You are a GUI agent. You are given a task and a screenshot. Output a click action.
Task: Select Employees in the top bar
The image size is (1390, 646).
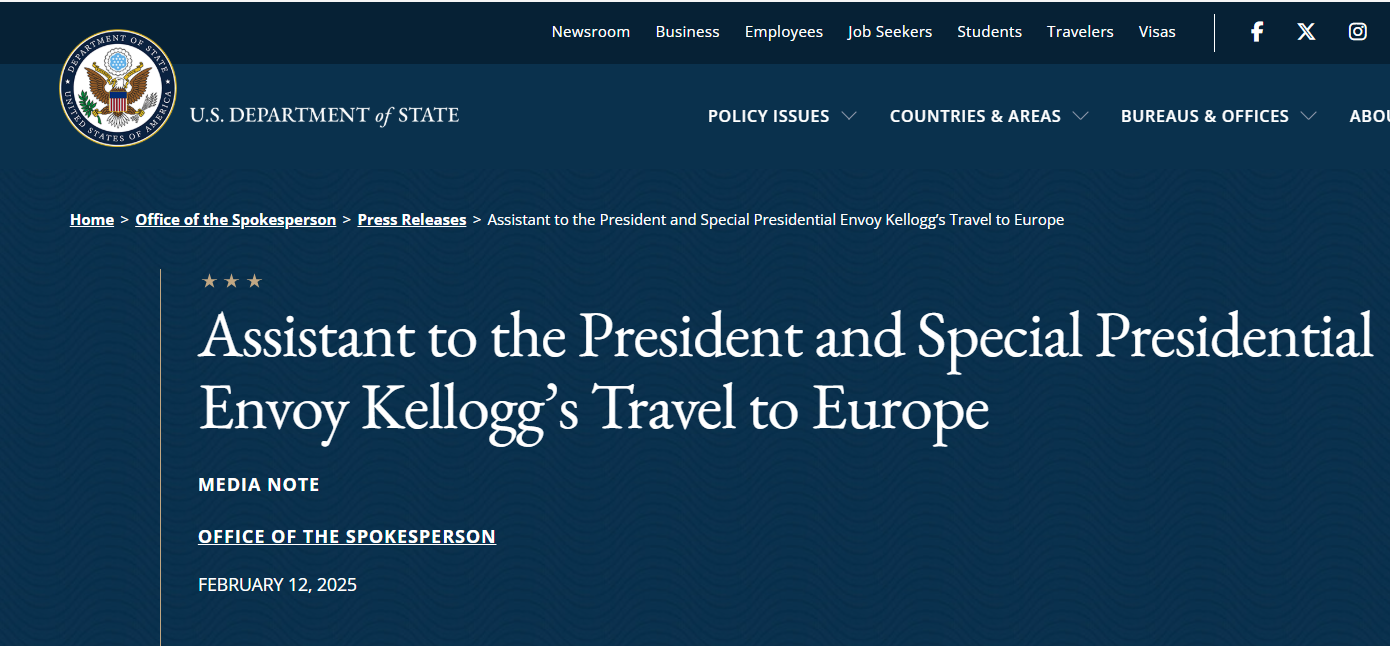(783, 32)
